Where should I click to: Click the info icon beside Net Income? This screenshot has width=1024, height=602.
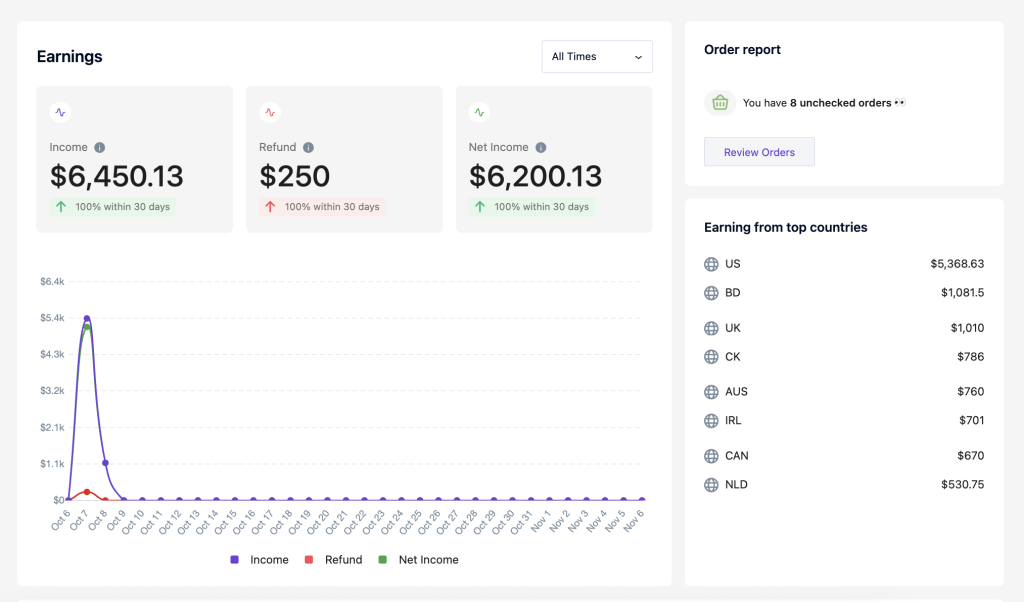click(541, 148)
